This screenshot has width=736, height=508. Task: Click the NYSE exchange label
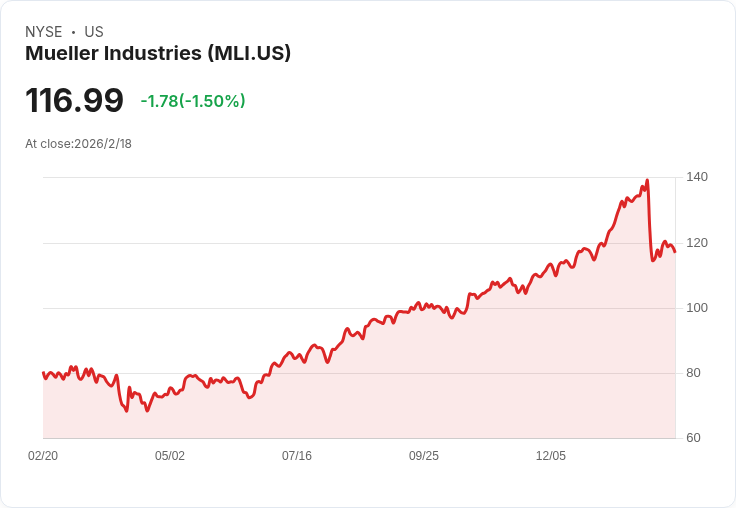(x=44, y=32)
